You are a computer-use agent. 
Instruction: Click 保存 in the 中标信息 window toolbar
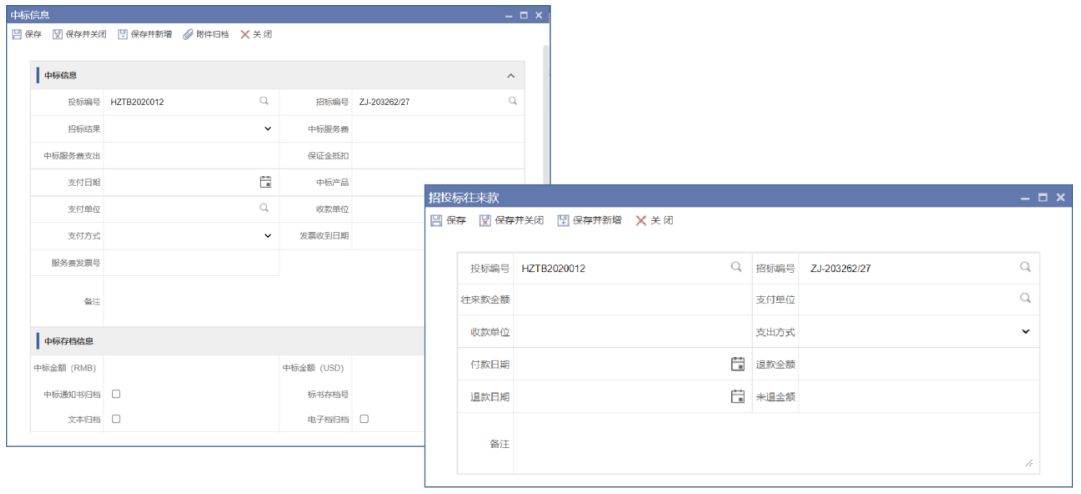27,34
